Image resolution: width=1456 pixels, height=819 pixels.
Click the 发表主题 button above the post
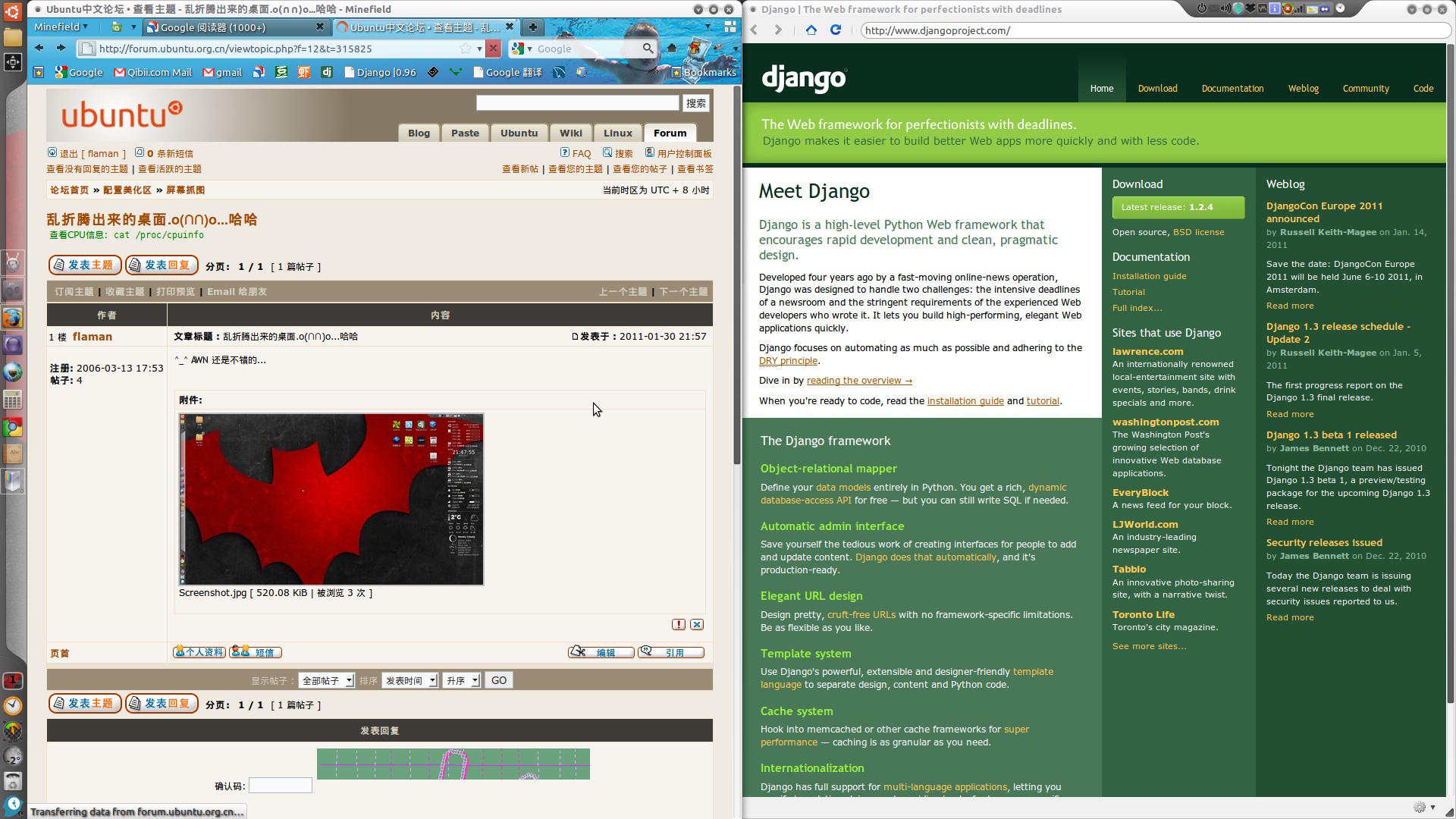tap(85, 265)
